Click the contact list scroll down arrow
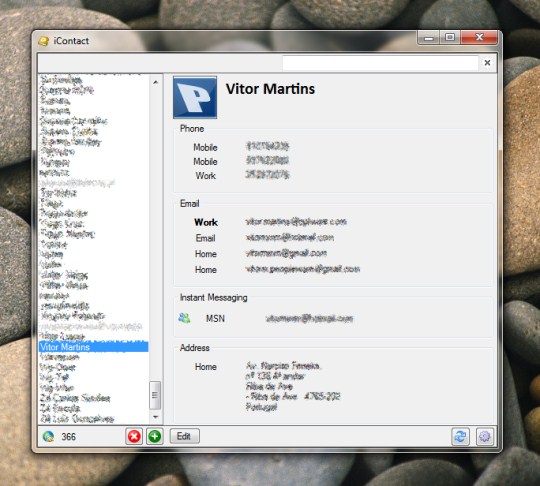The image size is (540, 486). [155, 417]
